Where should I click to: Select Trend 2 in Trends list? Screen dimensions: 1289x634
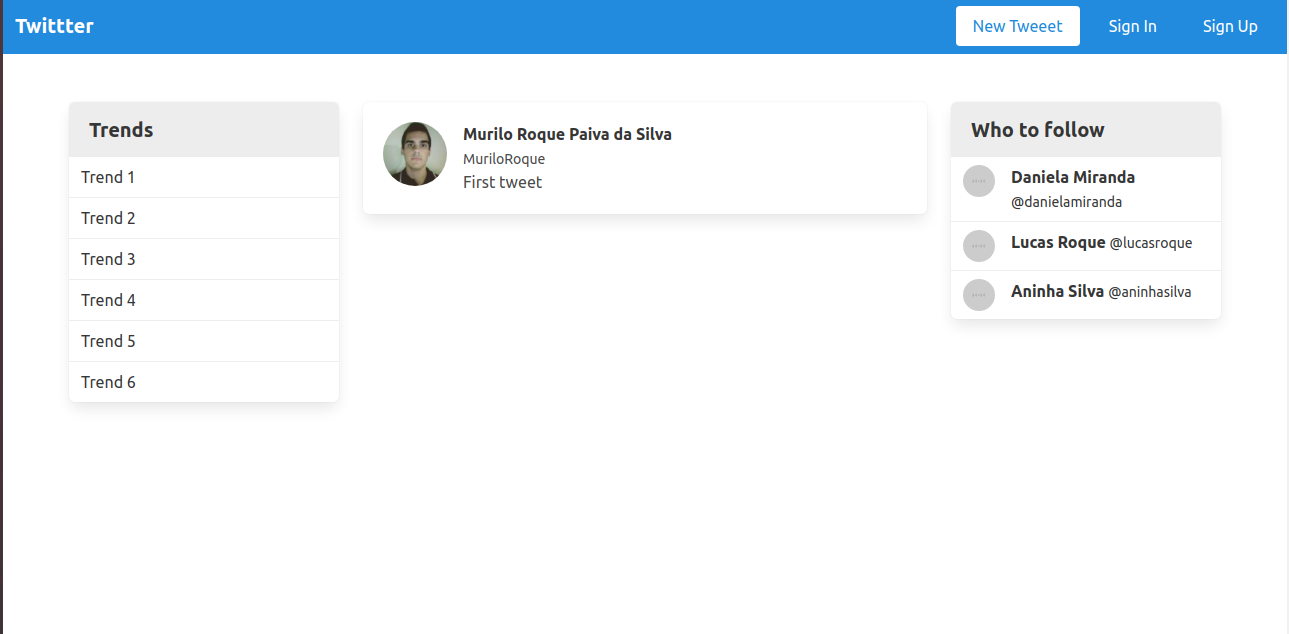pos(204,218)
